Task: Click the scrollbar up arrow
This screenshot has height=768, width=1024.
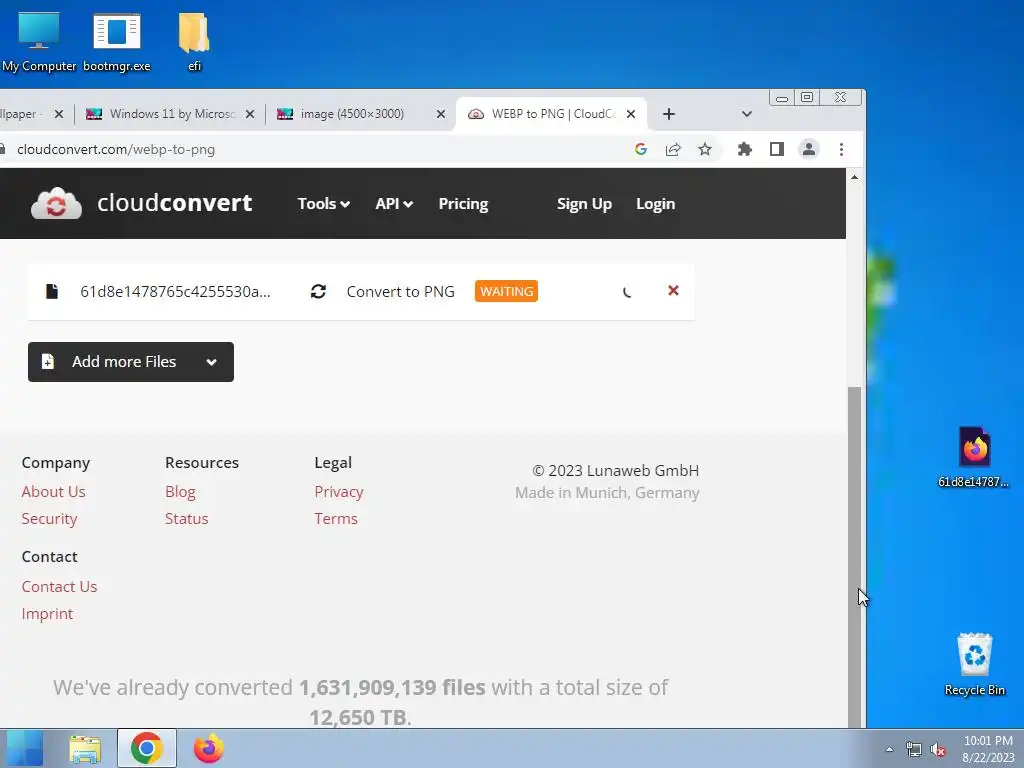Action: click(854, 178)
